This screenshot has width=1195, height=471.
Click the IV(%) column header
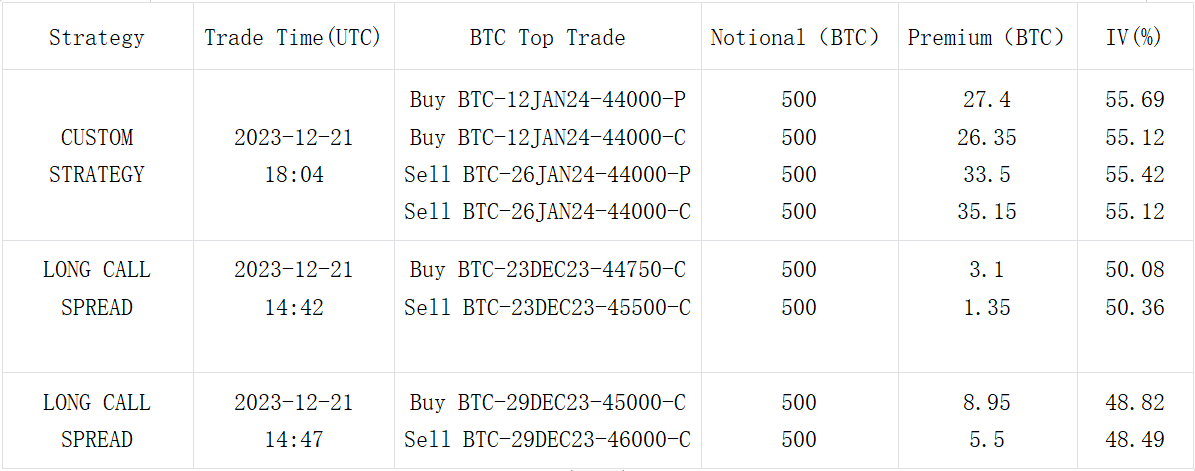[1134, 38]
